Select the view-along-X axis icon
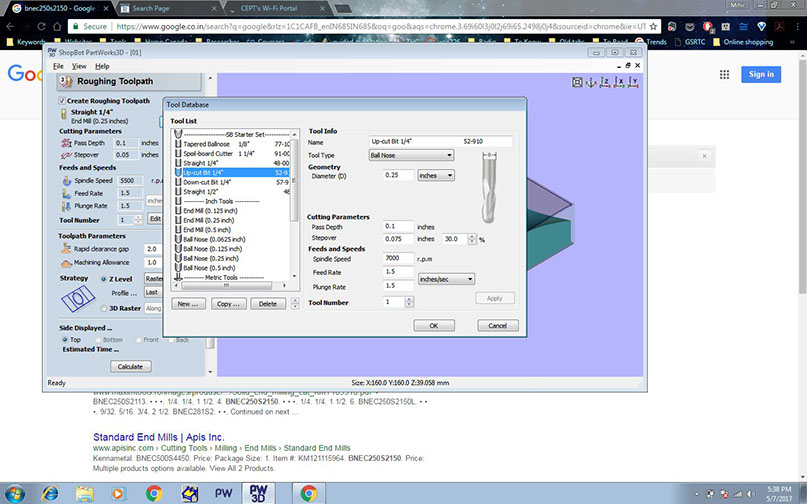 (x=619, y=82)
